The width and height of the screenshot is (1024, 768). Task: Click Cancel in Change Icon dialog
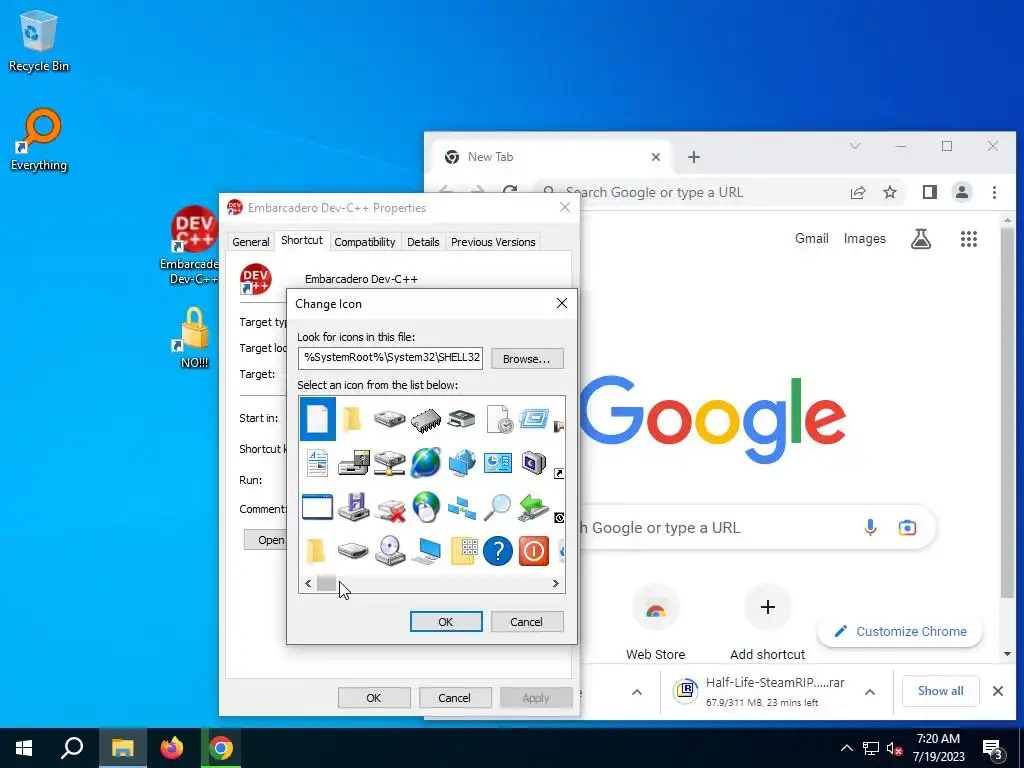pyautogui.click(x=526, y=622)
